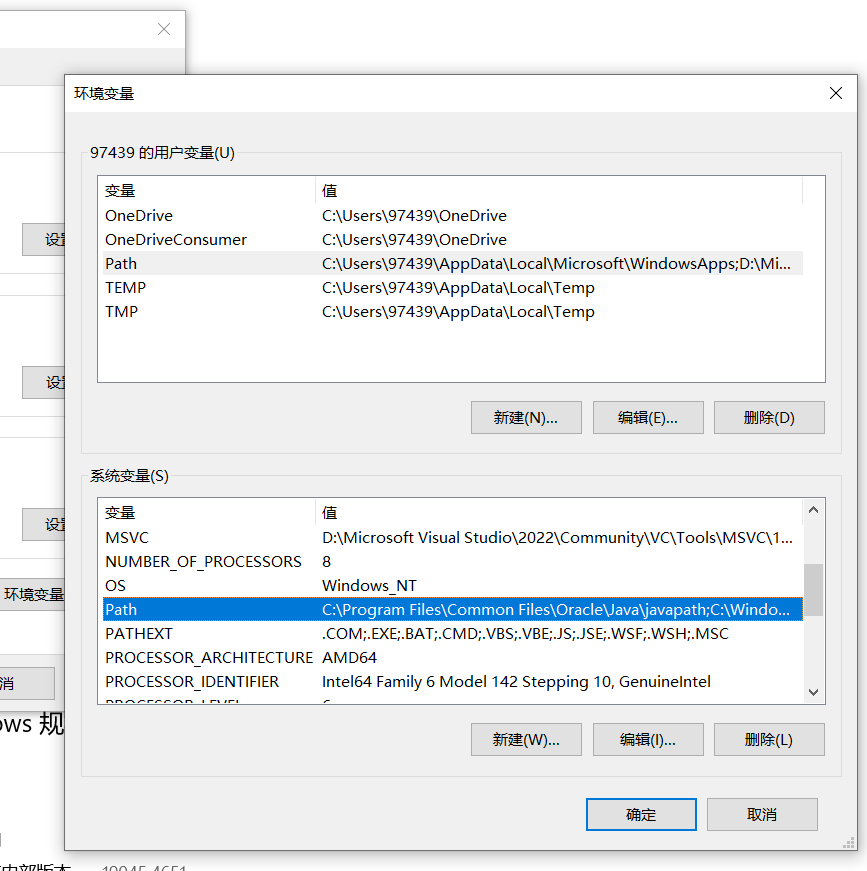Close the 环境变量 dialog window
Viewport: 867px width, 871px height.
click(x=836, y=93)
